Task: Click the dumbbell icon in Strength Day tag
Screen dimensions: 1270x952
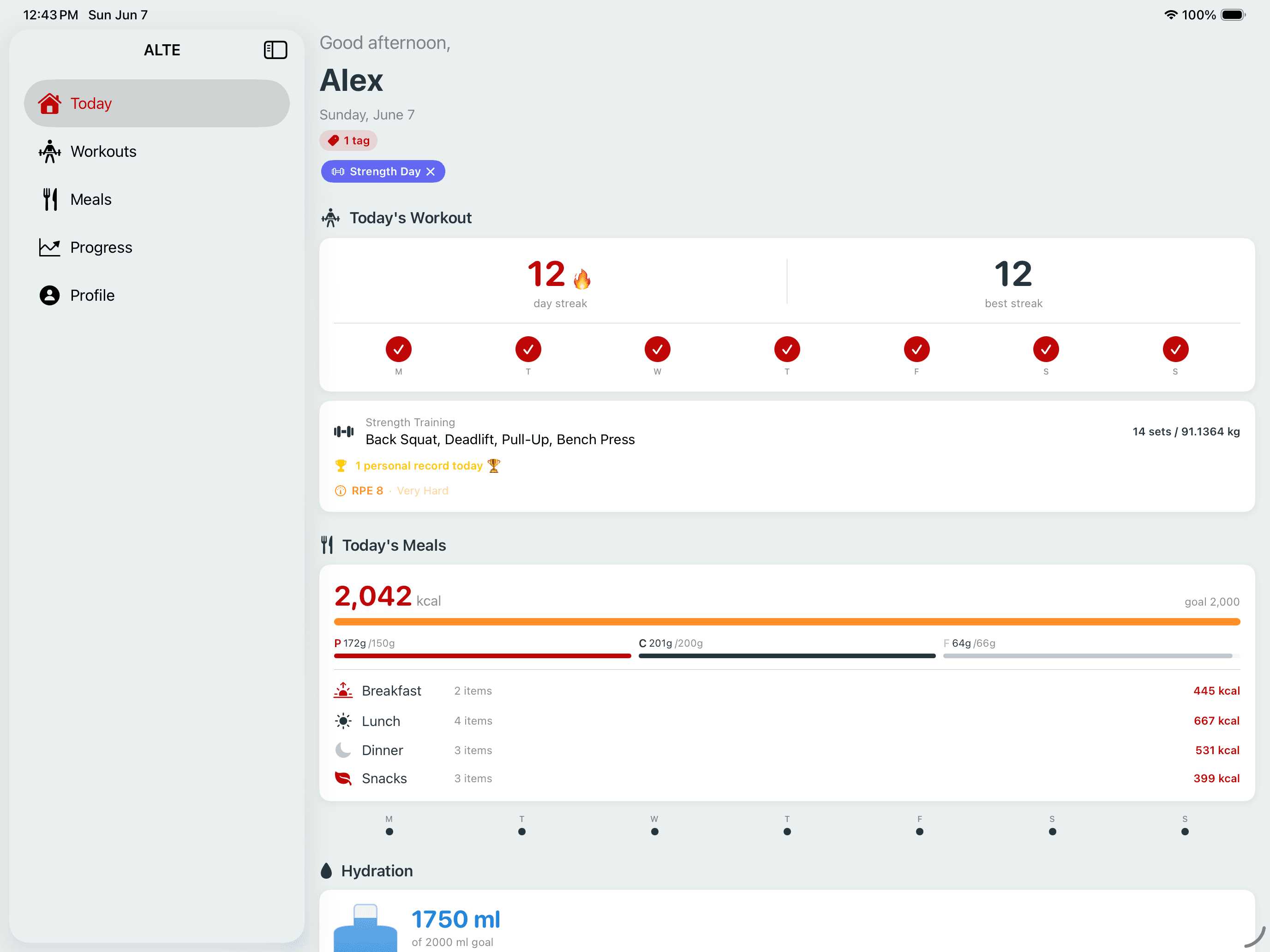Action: 338,172
